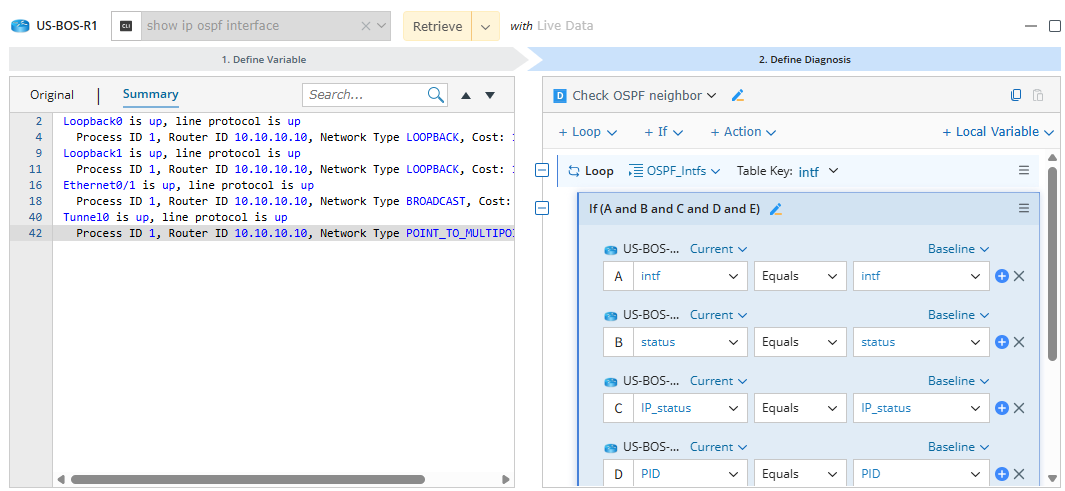
Task: Click the Retrieve button
Action: (x=437, y=27)
